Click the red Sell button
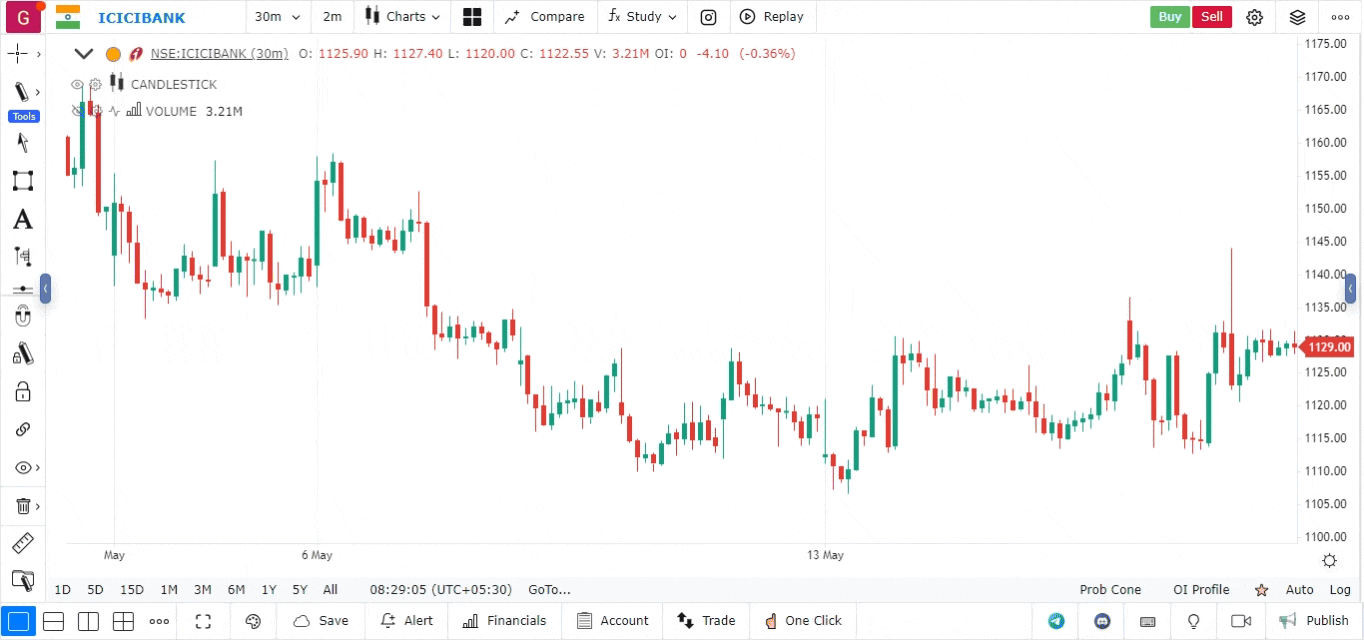The height and width of the screenshot is (640, 1364). pyautogui.click(x=1211, y=17)
